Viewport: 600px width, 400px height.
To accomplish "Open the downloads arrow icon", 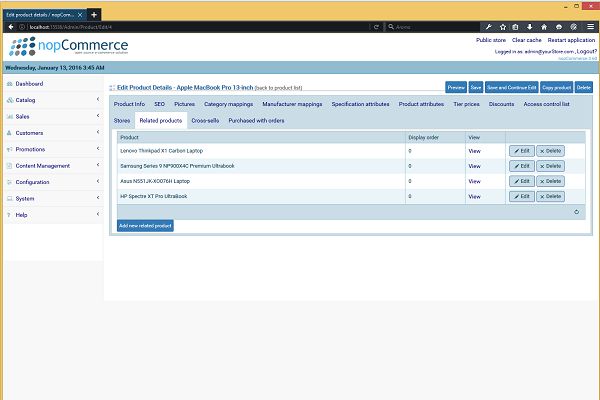I will 530,27.
